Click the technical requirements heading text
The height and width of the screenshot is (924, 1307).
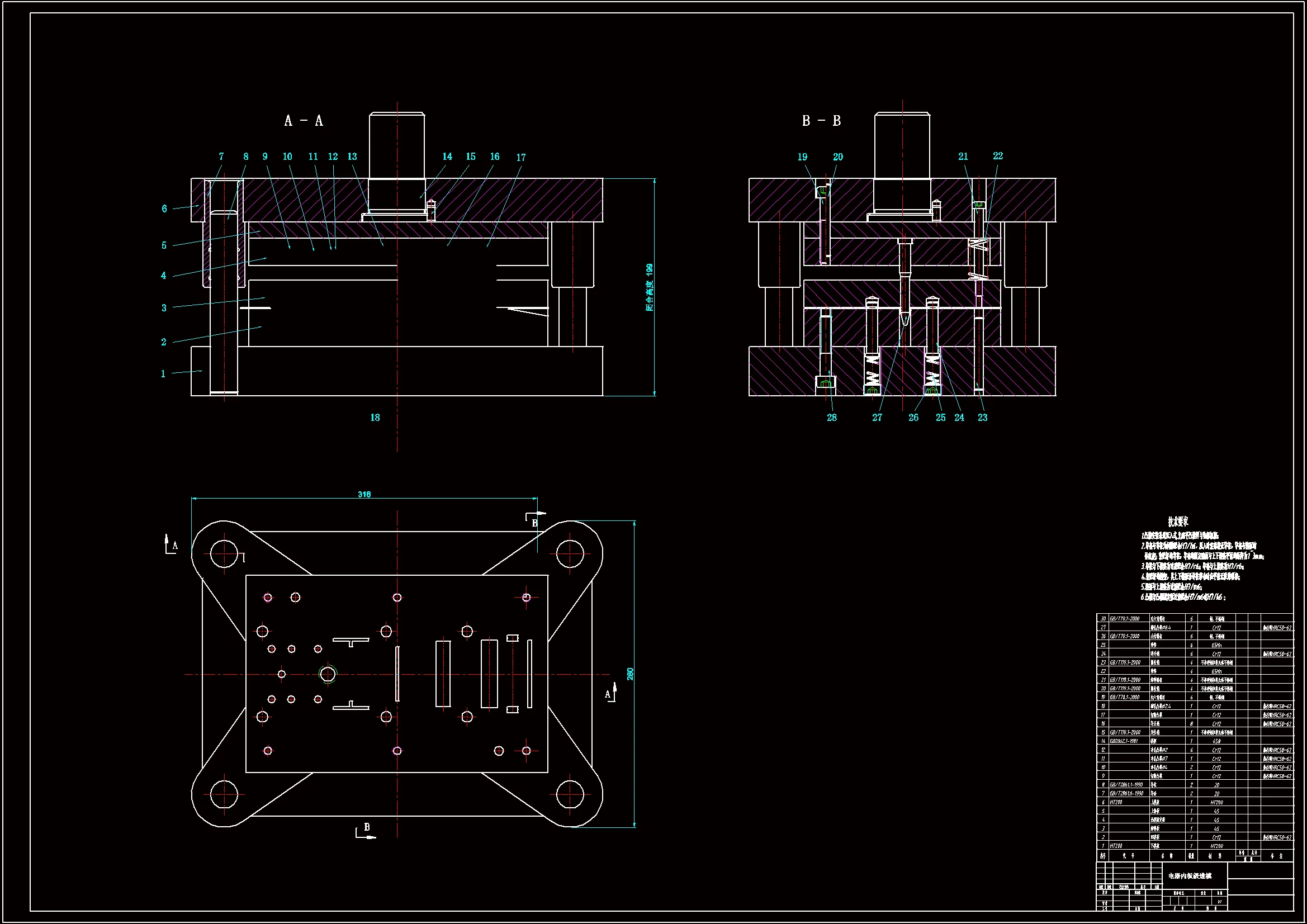point(1178,521)
